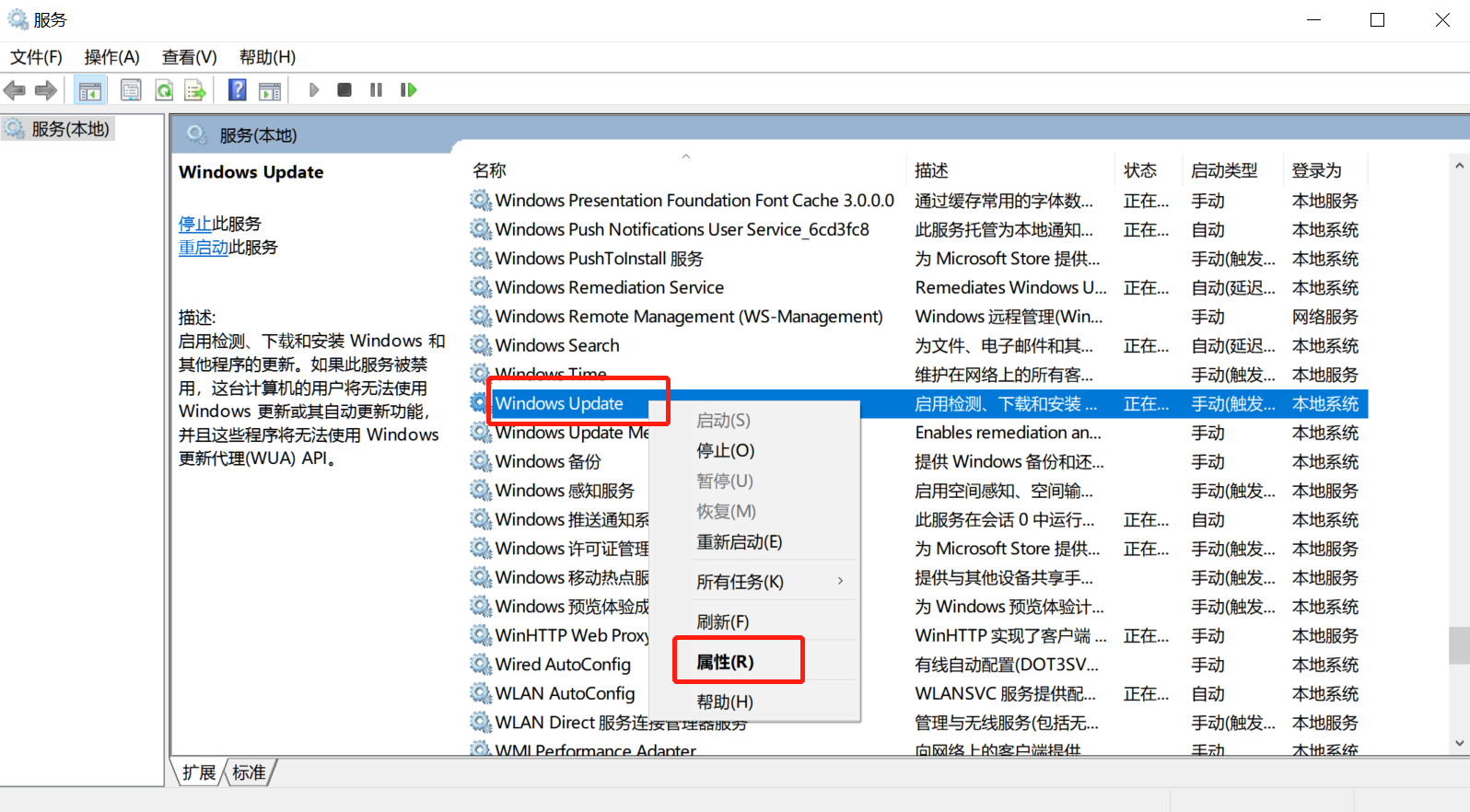Screen dimensions: 1470x812
Task: Select Windows Update service row
Action: click(917, 403)
